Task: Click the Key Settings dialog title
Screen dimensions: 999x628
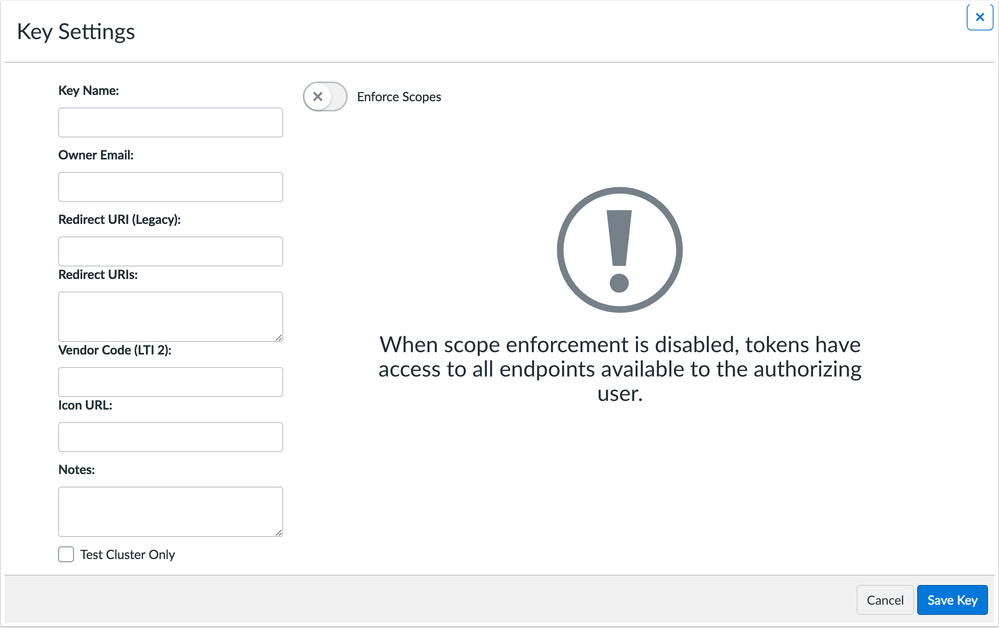Action: pyautogui.click(x=75, y=31)
